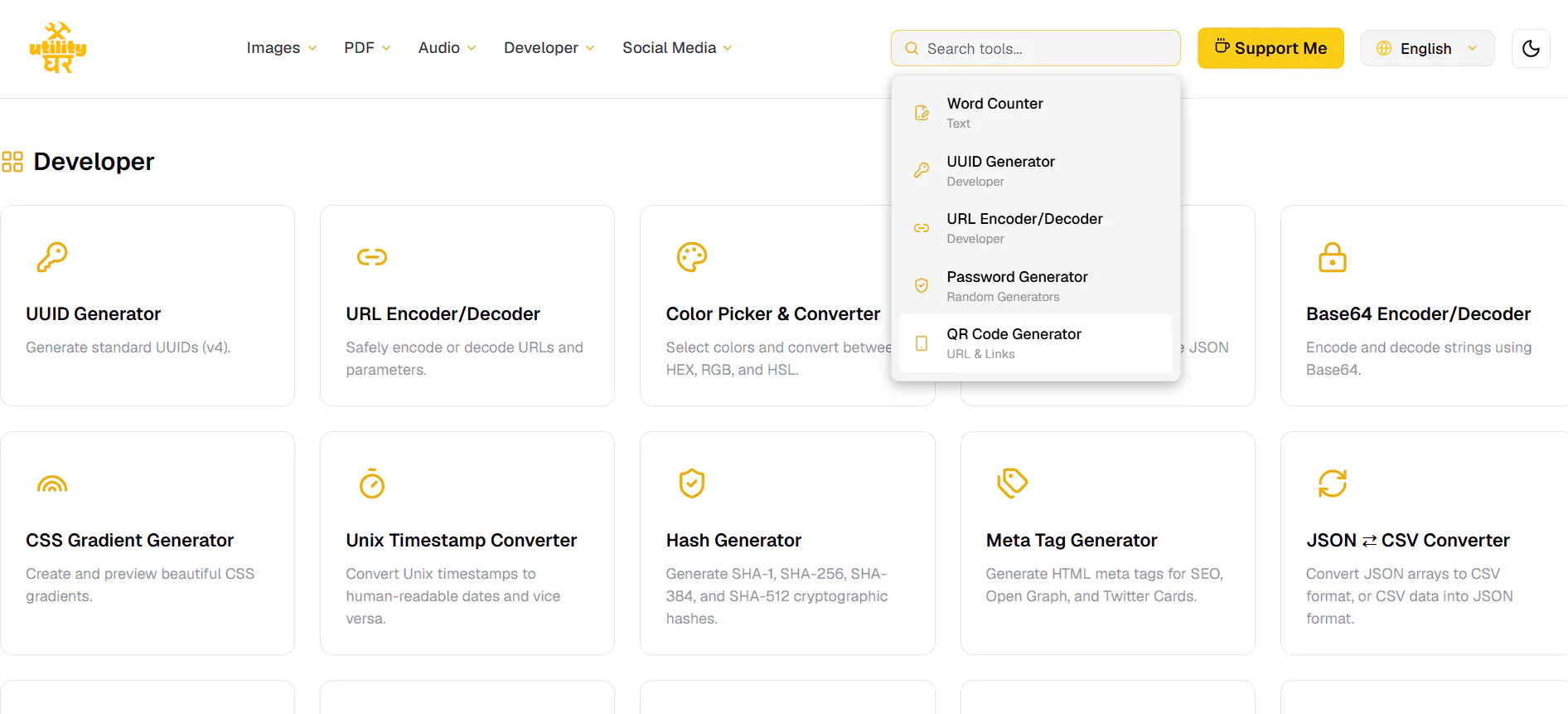
Task: Click the Hash Generator shield icon
Action: [x=692, y=483]
